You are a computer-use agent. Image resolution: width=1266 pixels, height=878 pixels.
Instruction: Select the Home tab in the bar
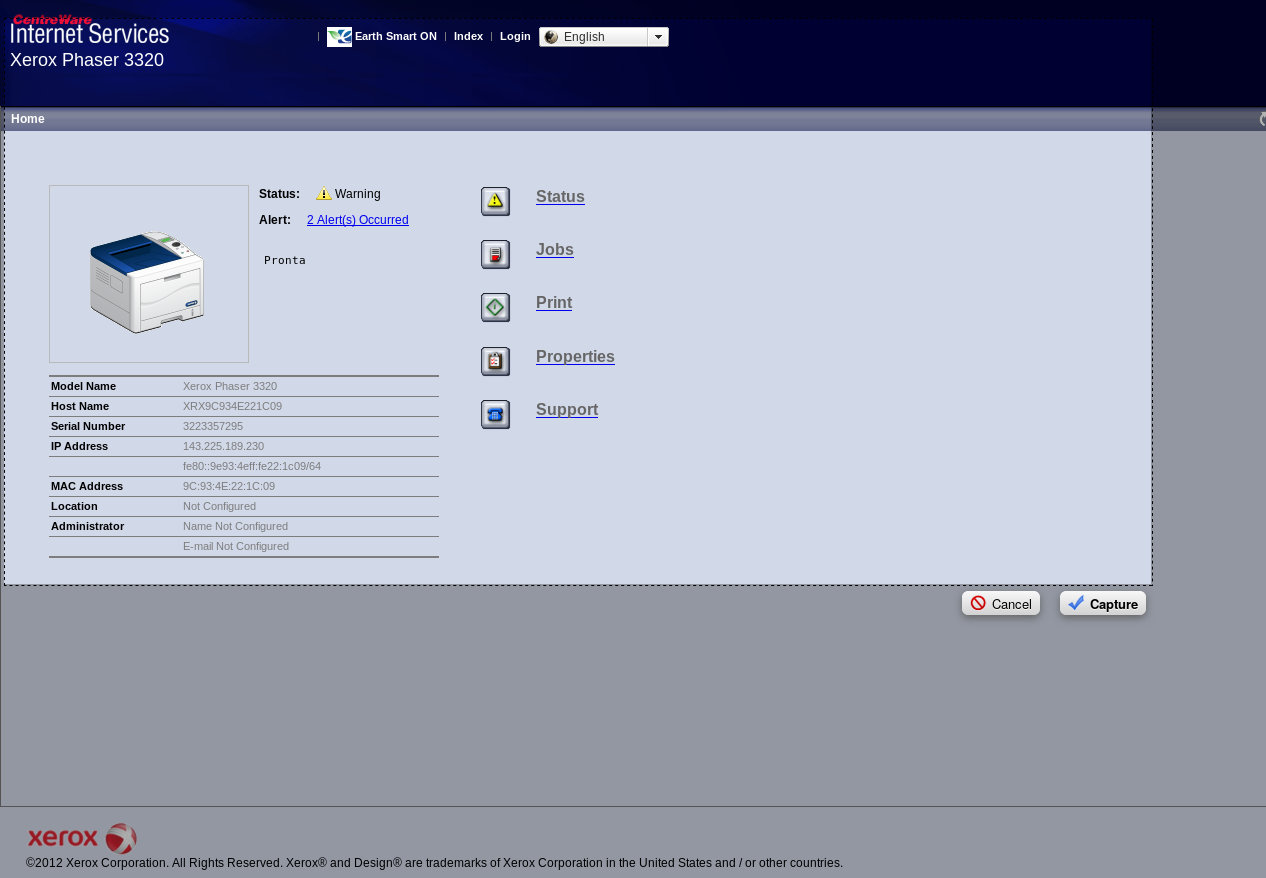[x=28, y=119]
